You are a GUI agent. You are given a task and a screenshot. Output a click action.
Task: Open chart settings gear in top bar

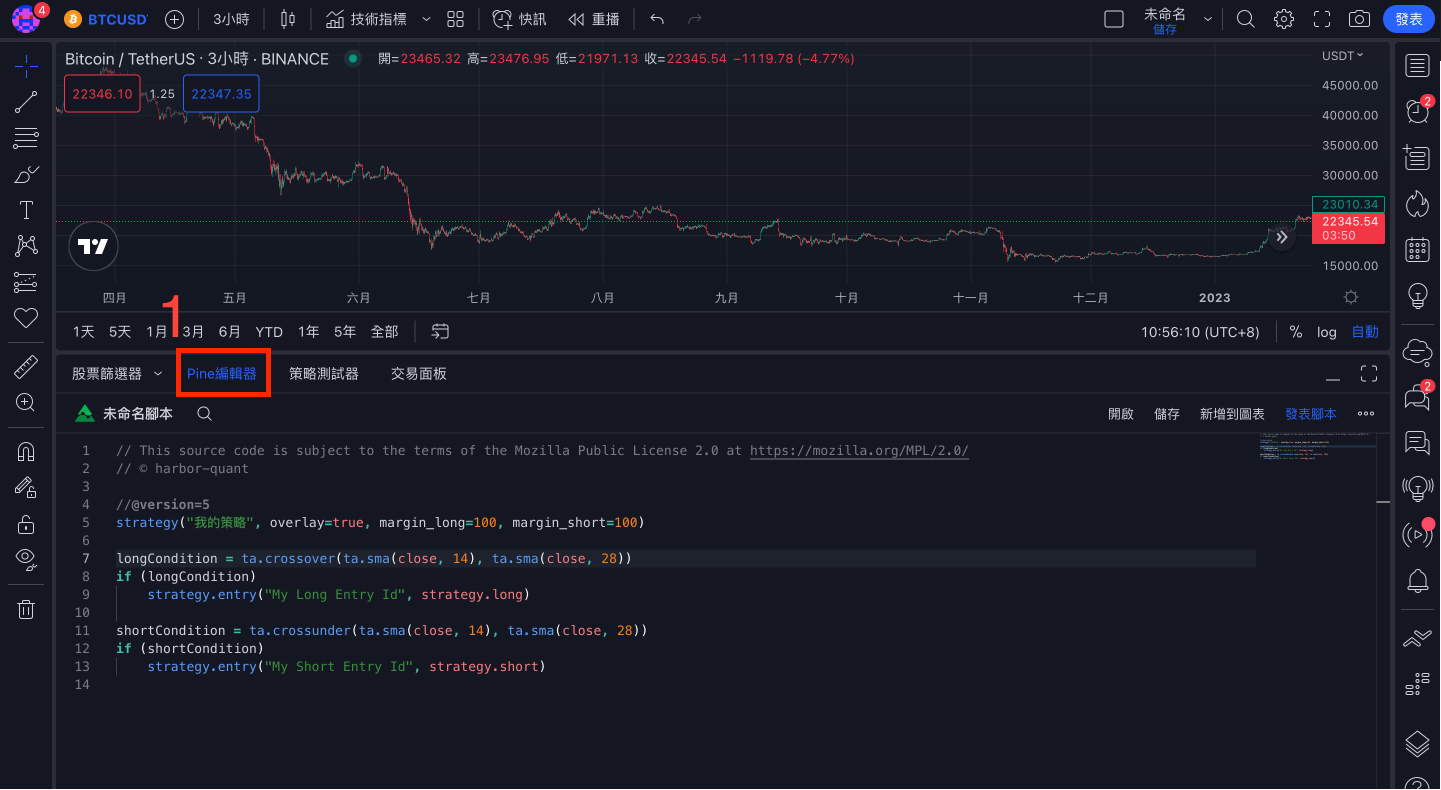pos(1284,19)
